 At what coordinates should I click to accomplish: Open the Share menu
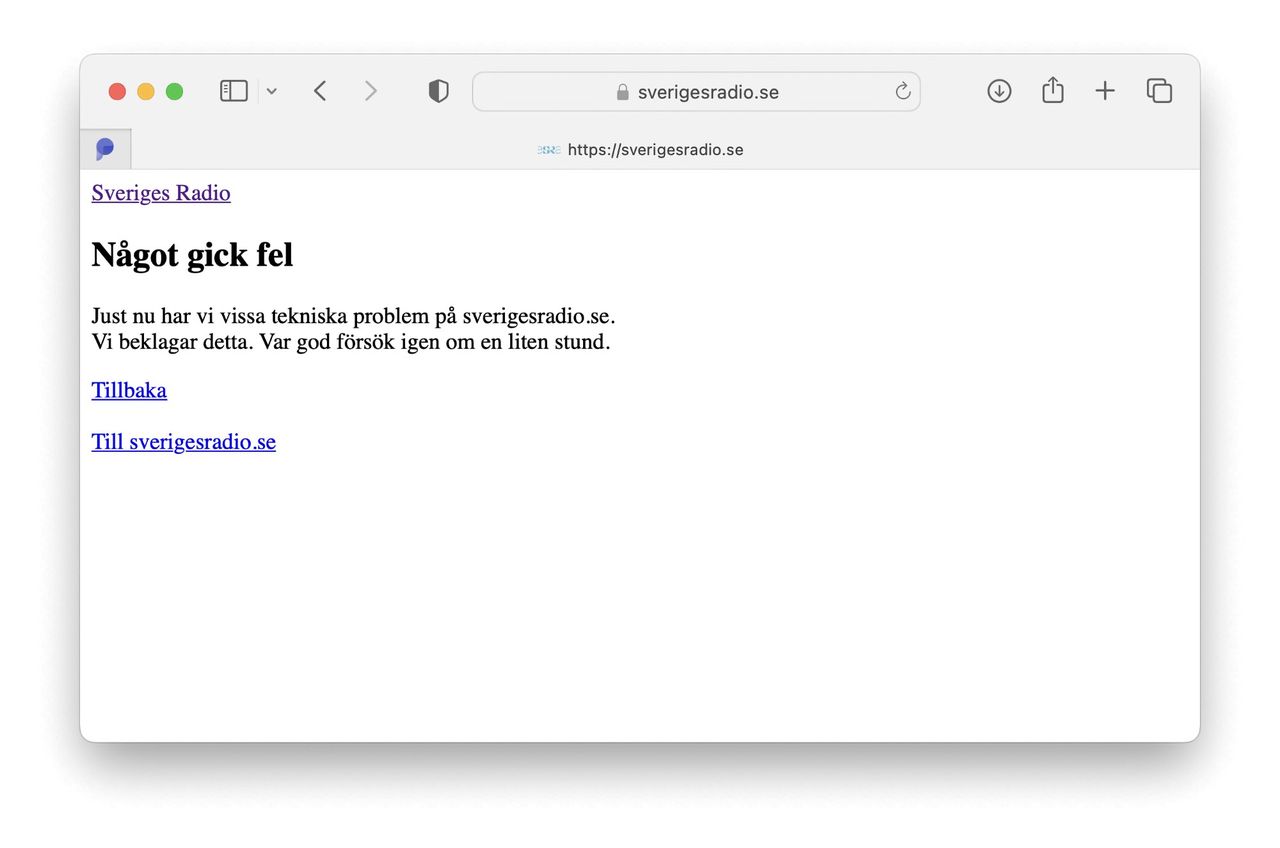[1052, 91]
